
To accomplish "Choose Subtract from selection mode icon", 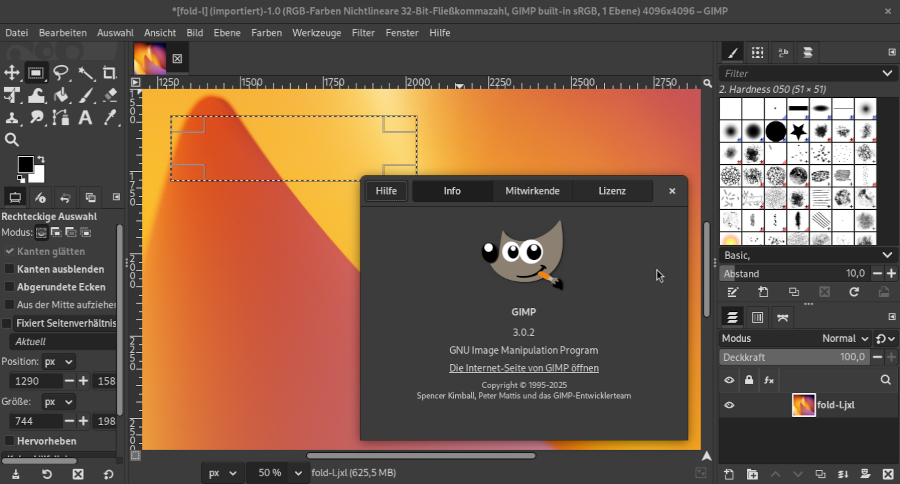I will (x=71, y=233).
